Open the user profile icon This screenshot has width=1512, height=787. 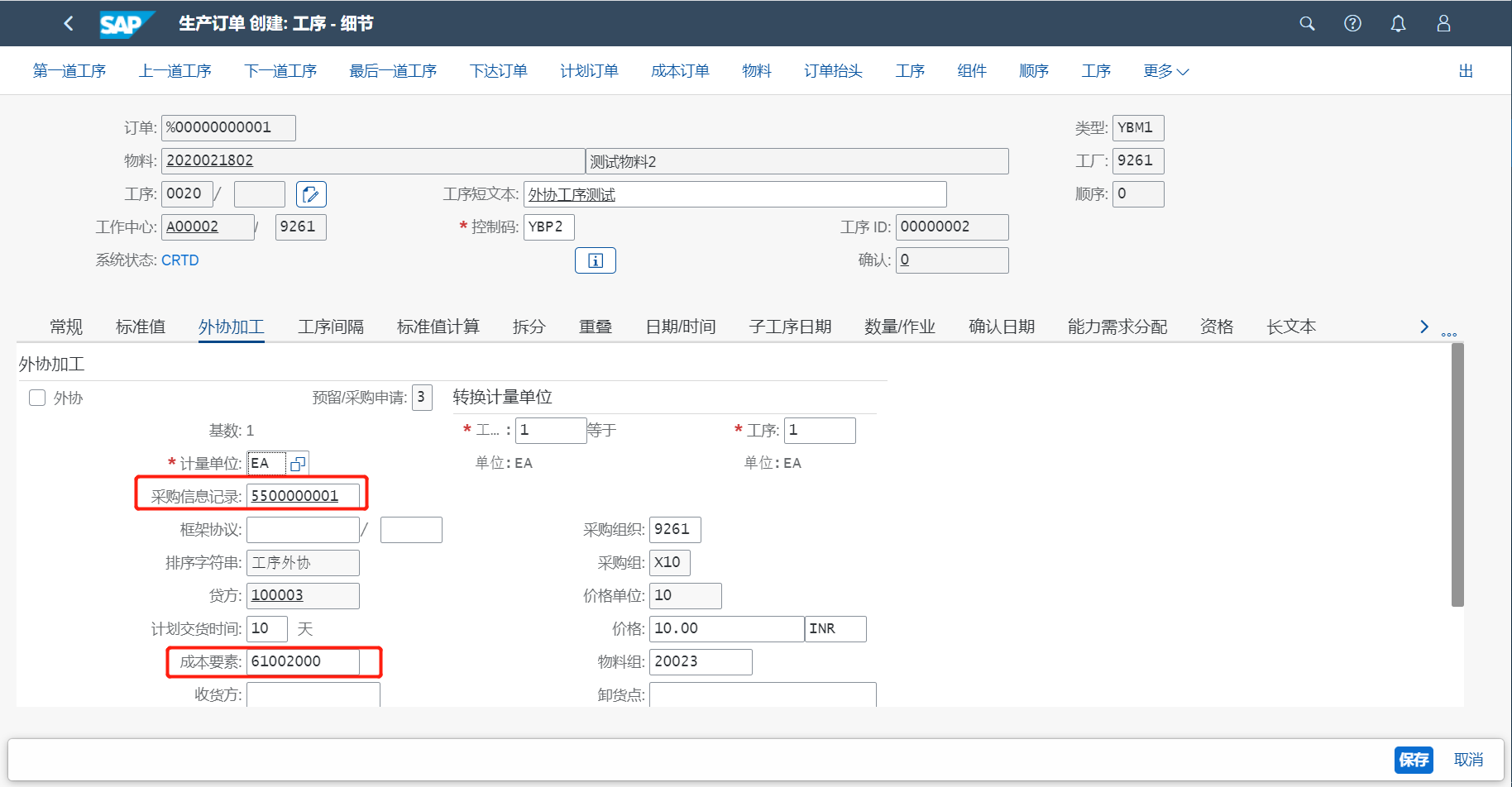pos(1443,23)
